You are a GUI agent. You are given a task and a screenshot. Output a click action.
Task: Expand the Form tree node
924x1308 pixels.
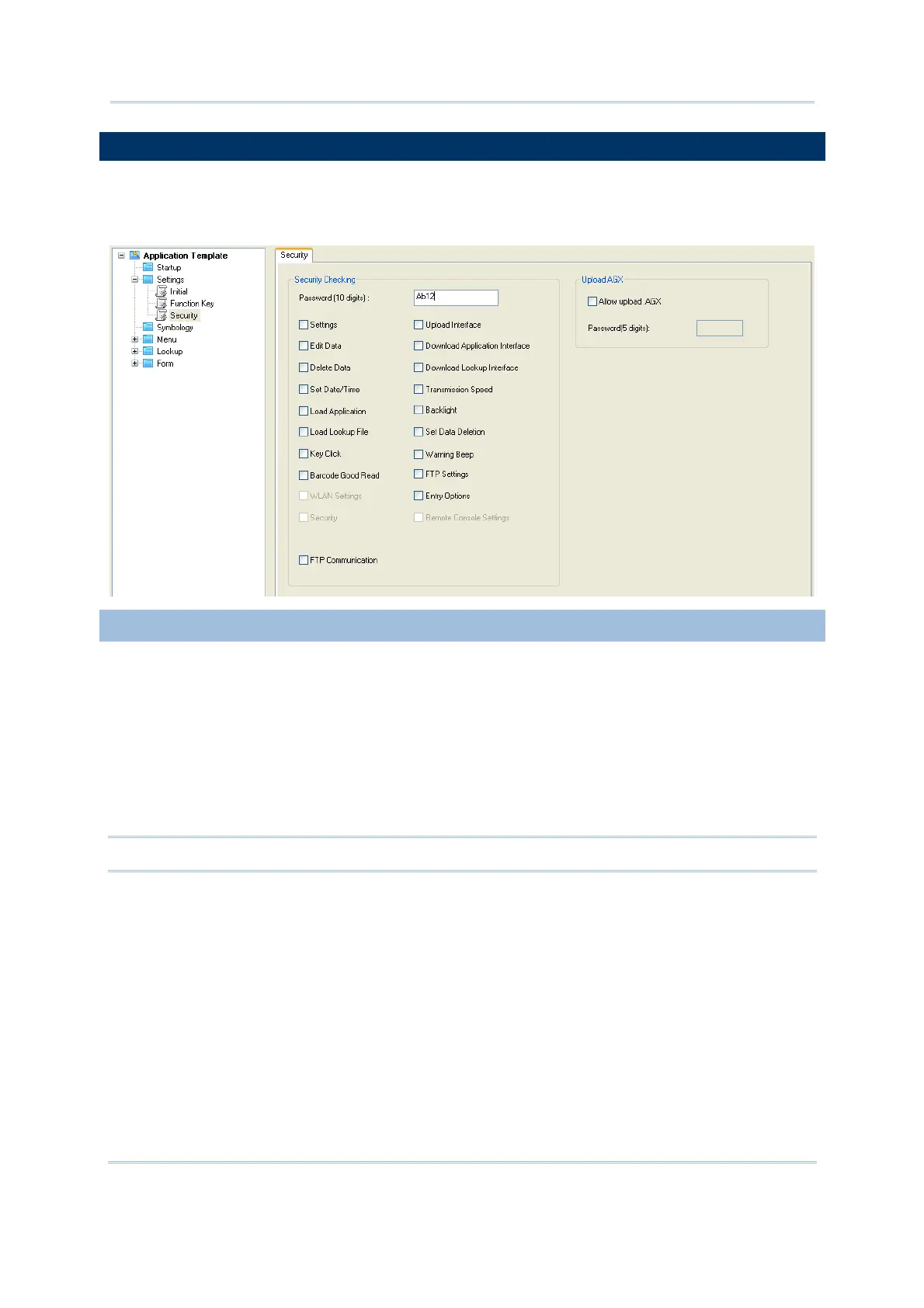[135, 363]
